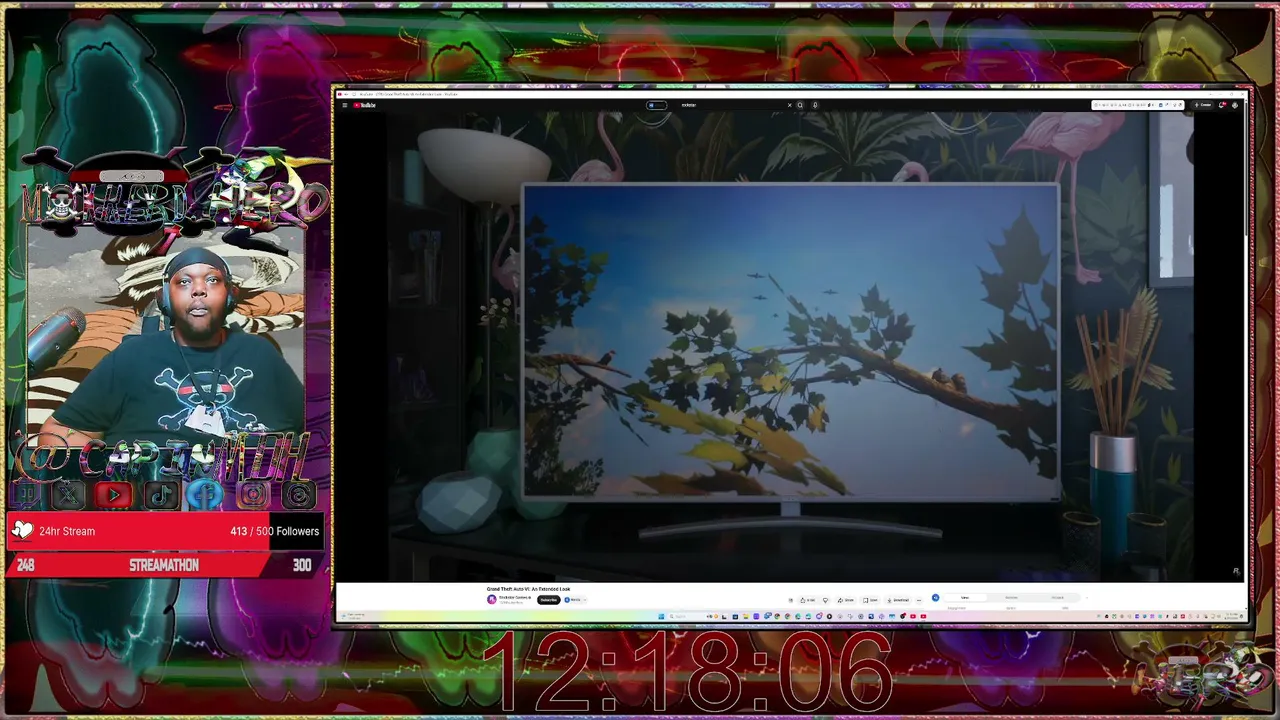Screen dimensions: 1280x720
Task: Click the 24hr Stream followers goal bar
Action: (165, 531)
